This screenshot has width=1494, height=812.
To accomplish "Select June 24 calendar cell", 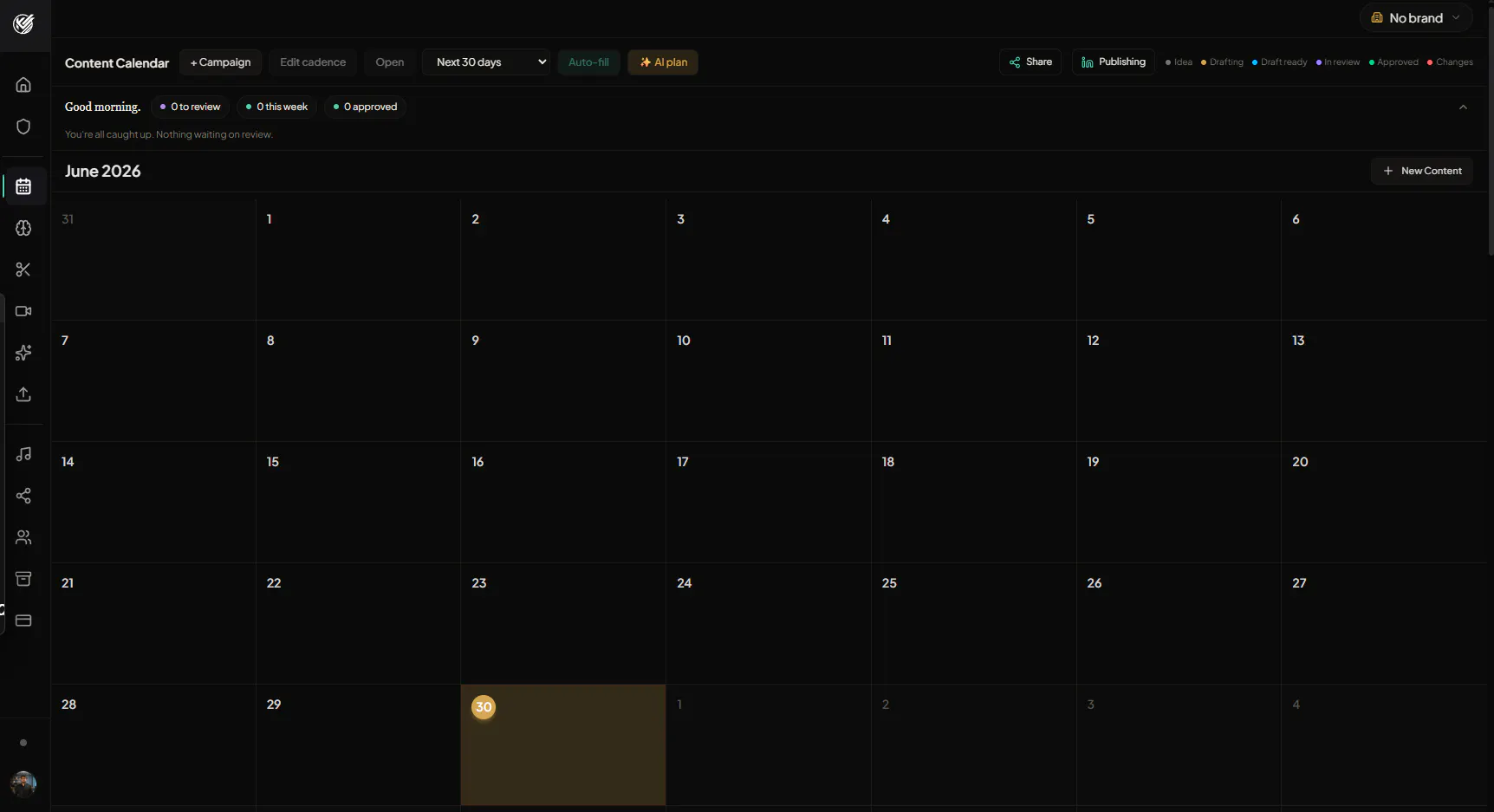I will (768, 623).
